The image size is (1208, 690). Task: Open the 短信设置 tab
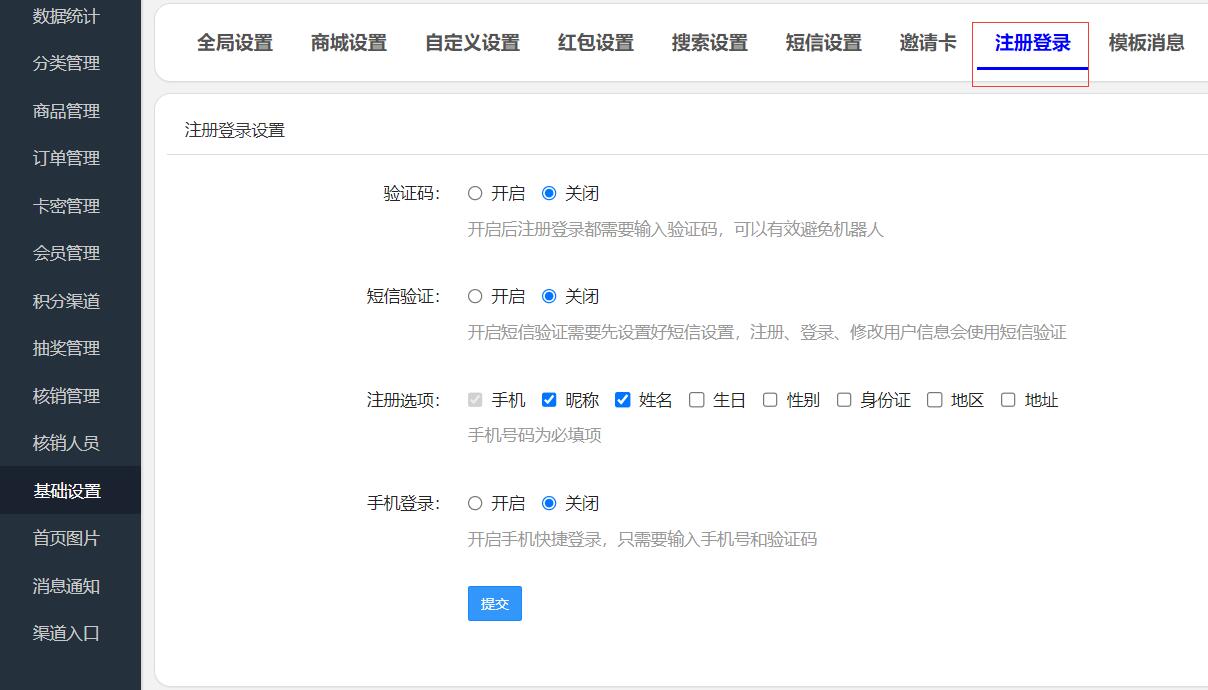coord(824,43)
